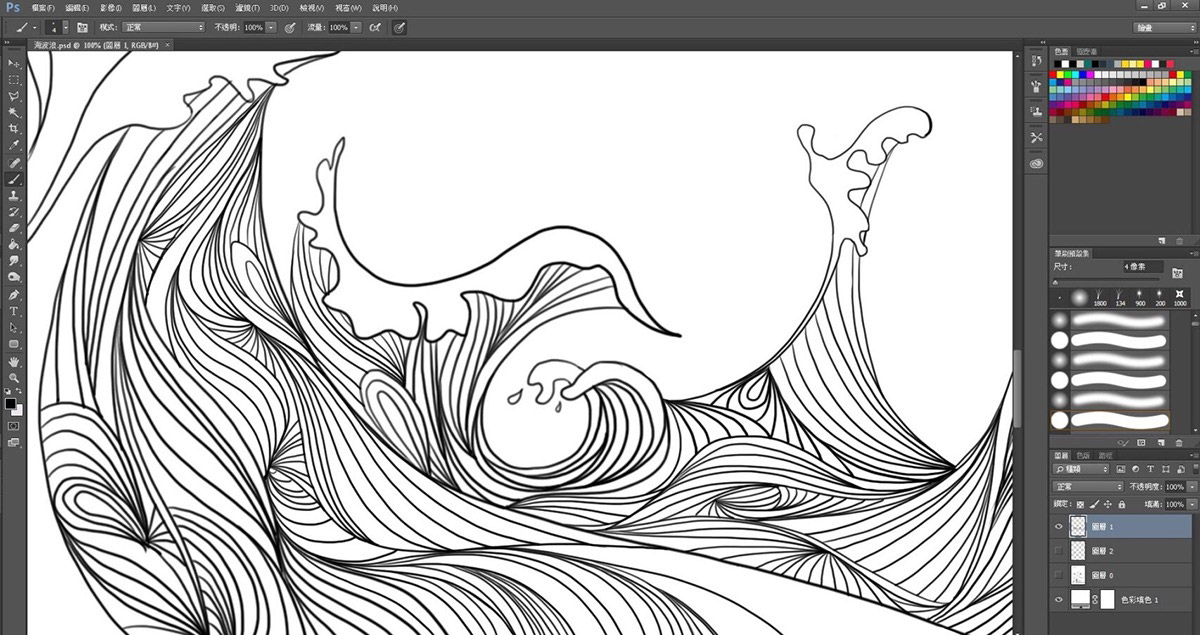Expand the 不透明 opacity dropdown in options bar
Image resolution: width=1200 pixels, height=635 pixels.
click(271, 28)
